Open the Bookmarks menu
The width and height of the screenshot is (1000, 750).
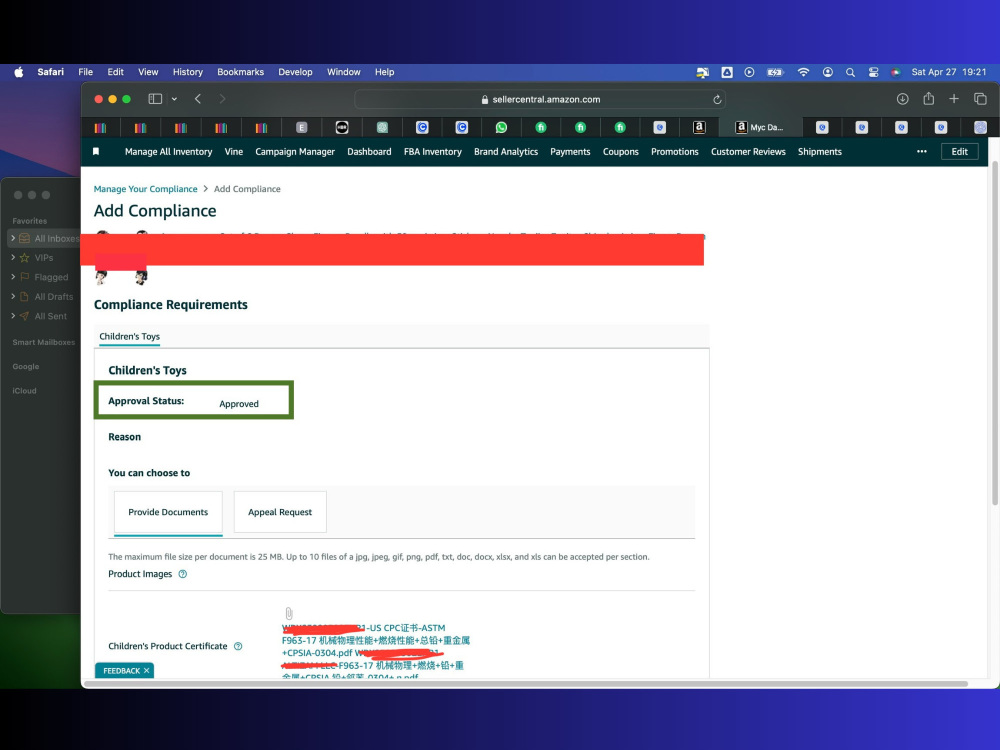click(240, 72)
